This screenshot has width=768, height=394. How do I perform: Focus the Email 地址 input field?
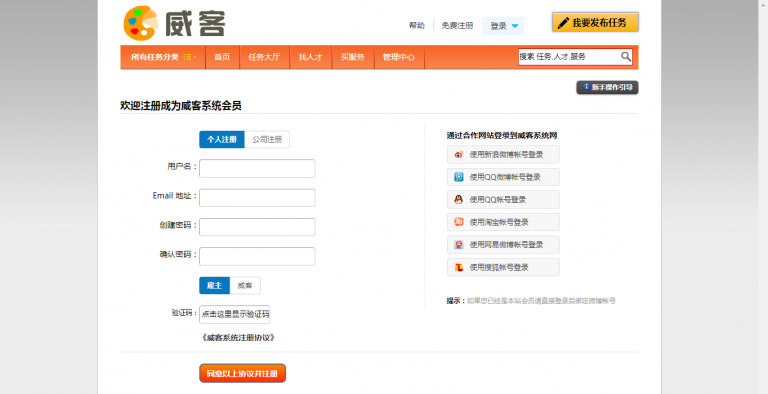257,198
